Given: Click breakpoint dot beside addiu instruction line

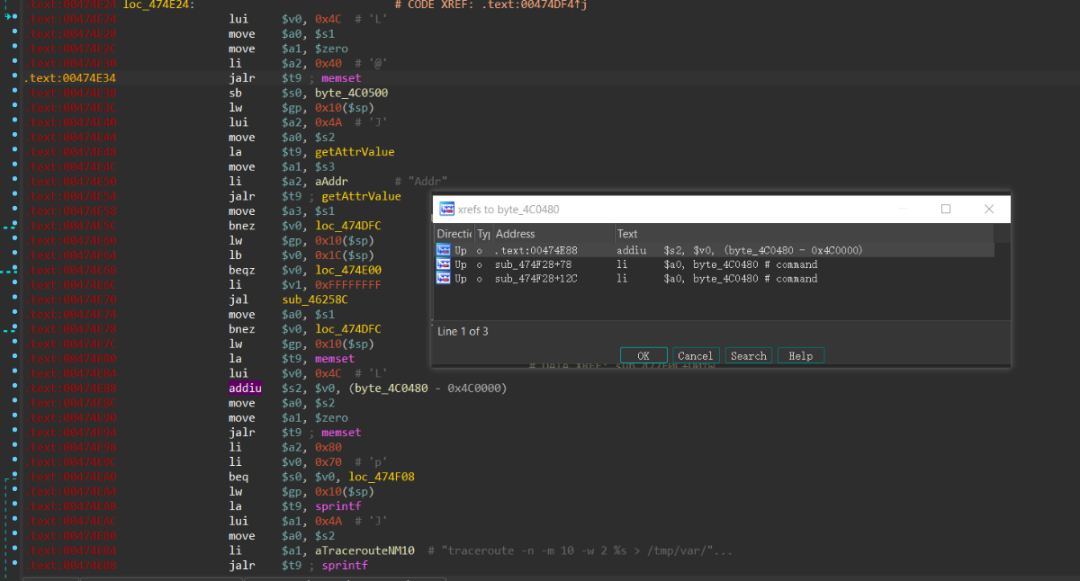Looking at the screenshot, I should tap(14, 385).
